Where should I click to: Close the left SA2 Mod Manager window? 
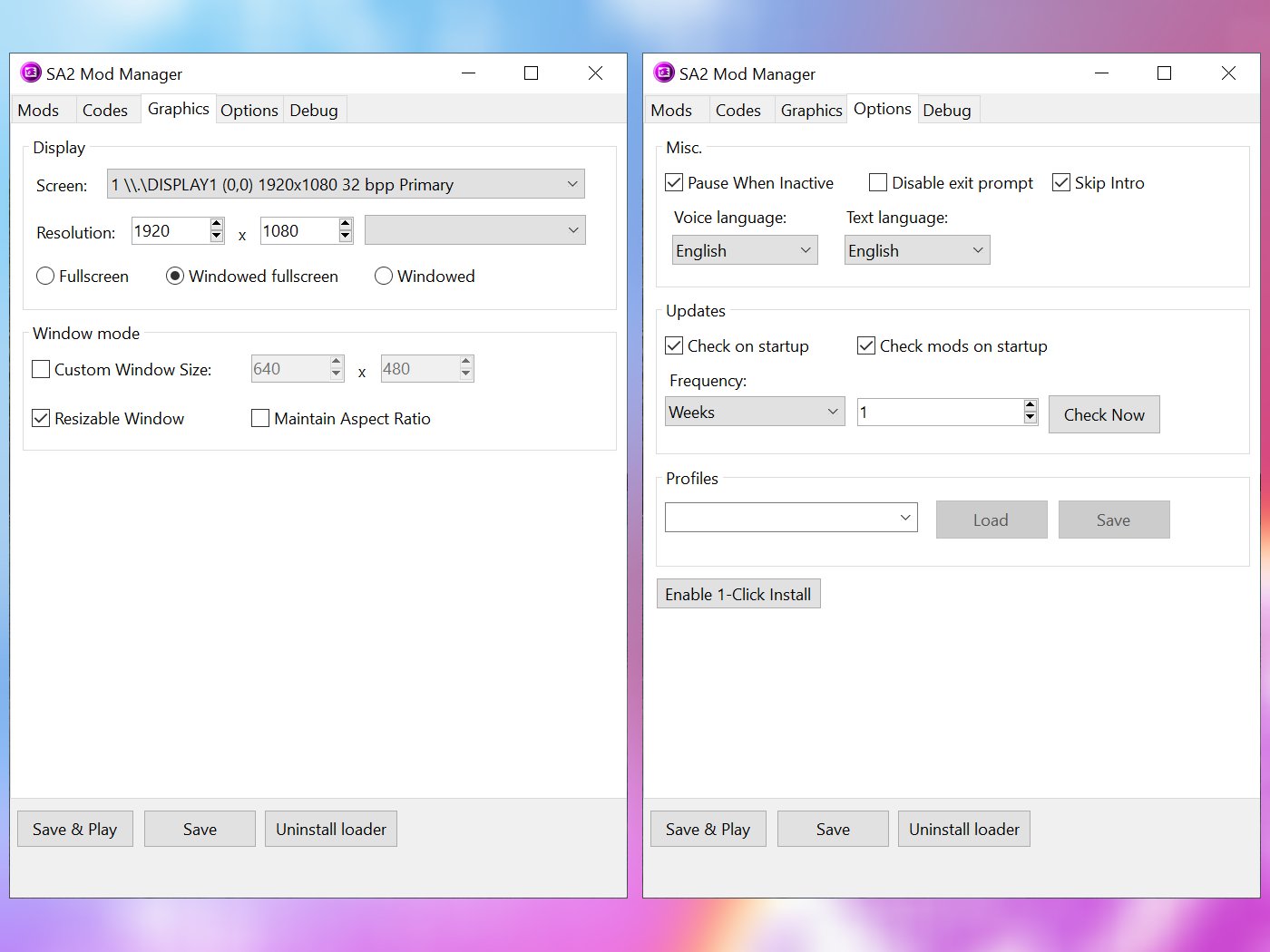coord(595,73)
